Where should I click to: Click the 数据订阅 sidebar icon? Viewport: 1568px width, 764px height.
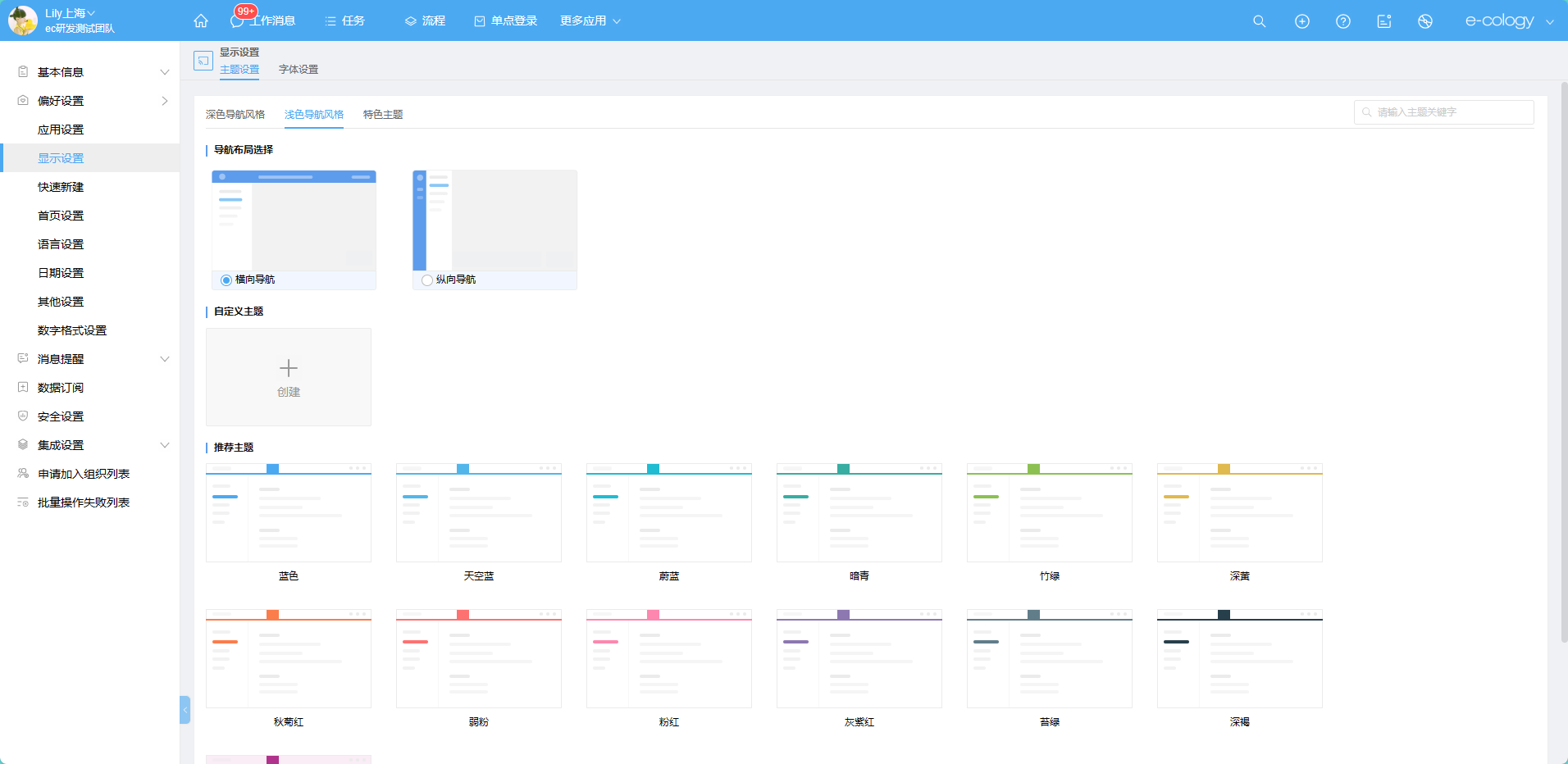pos(23,388)
